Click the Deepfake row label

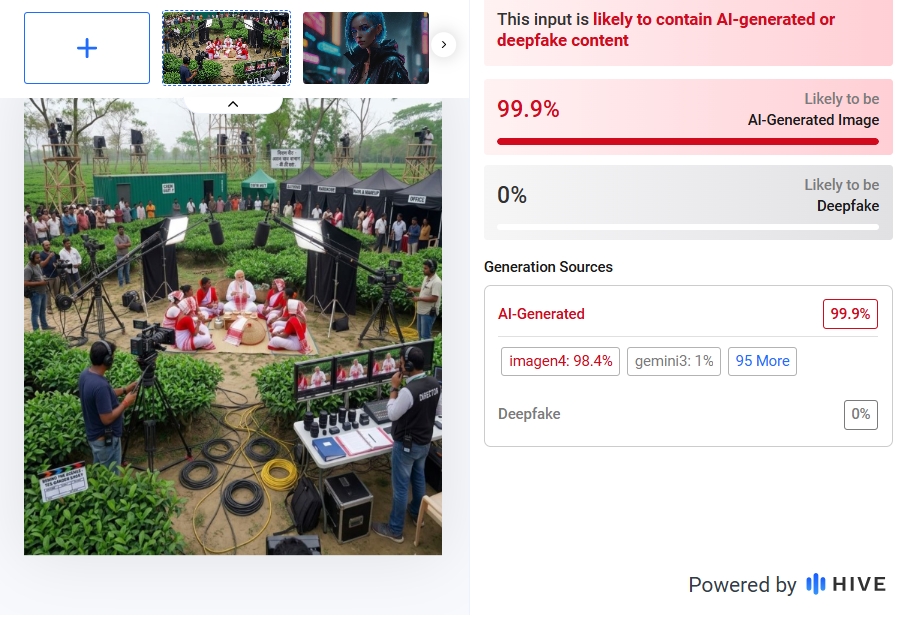click(529, 414)
